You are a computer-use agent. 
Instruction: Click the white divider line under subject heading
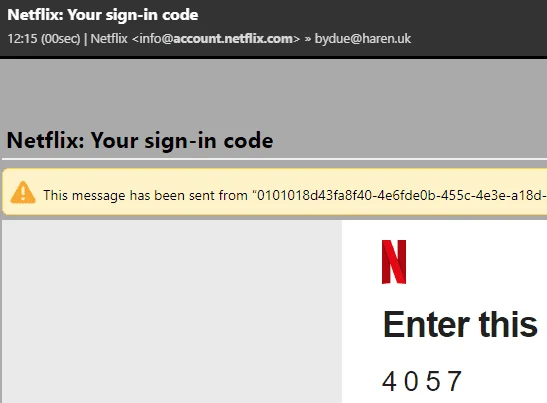coord(275,159)
